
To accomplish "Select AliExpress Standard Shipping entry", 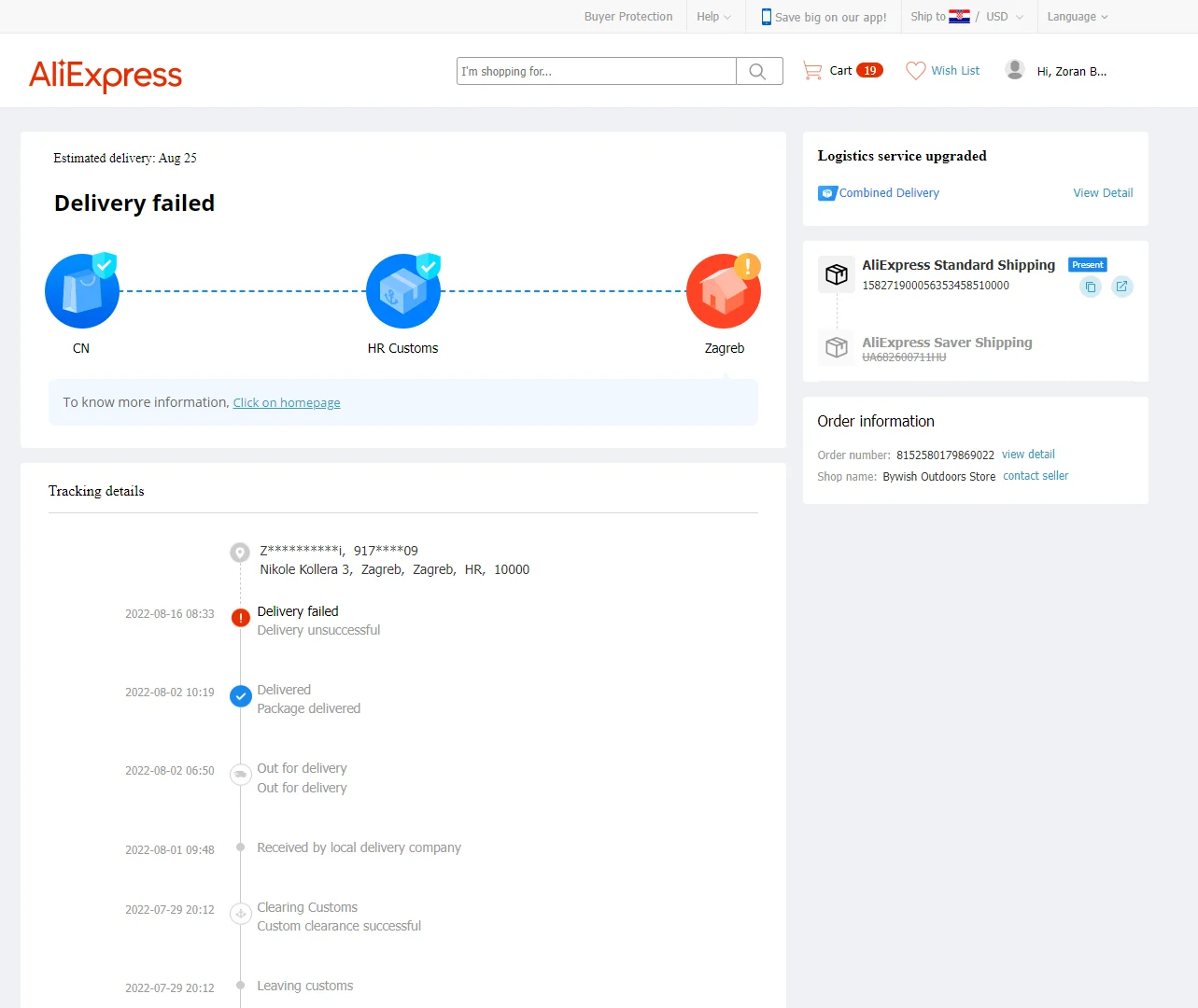I will pos(959,265).
